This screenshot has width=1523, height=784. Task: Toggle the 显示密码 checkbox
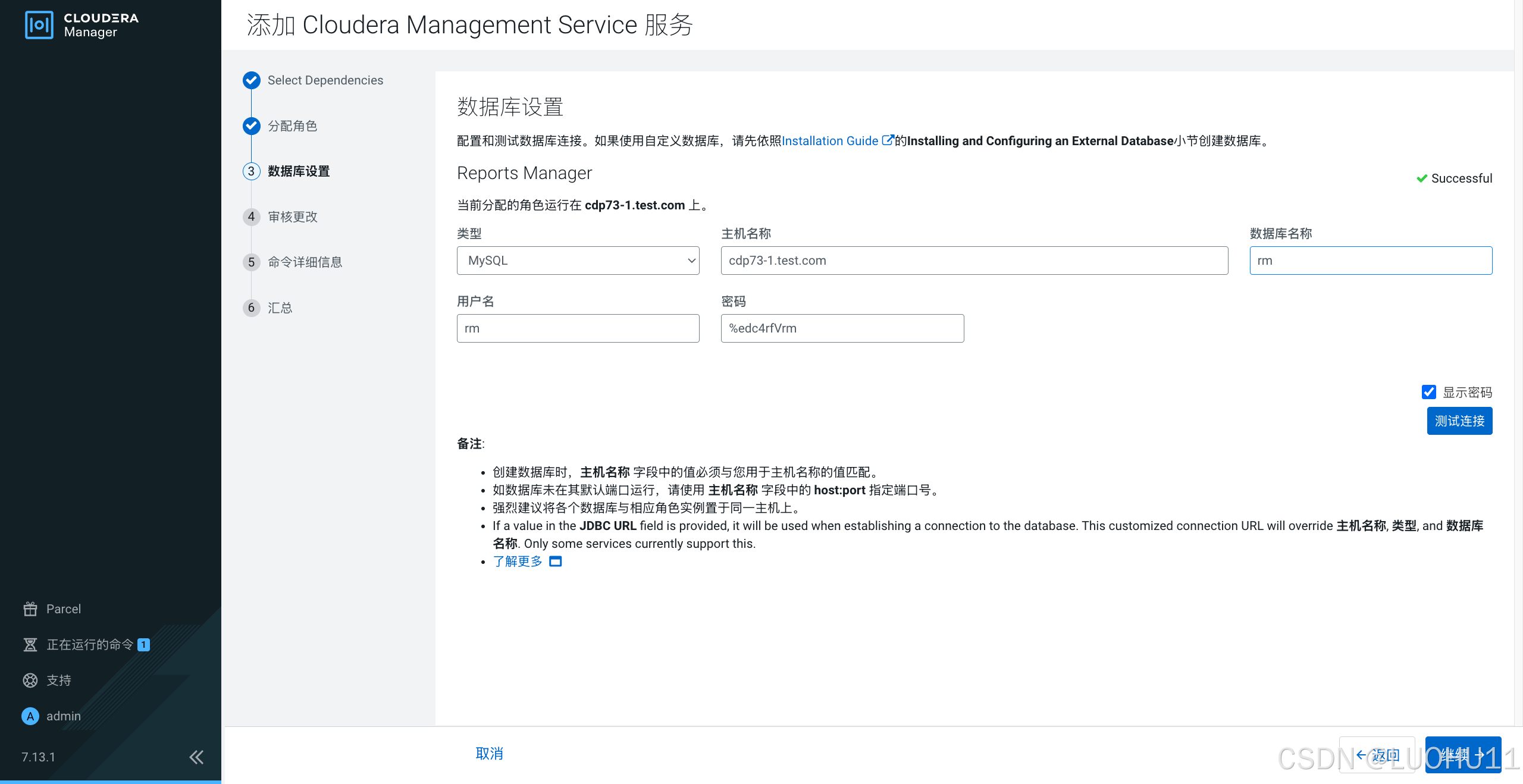(1428, 392)
